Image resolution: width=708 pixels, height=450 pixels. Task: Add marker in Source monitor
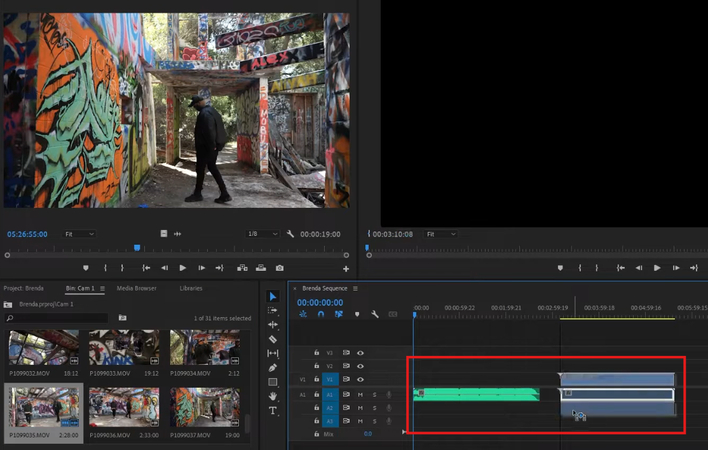[x=86, y=268]
